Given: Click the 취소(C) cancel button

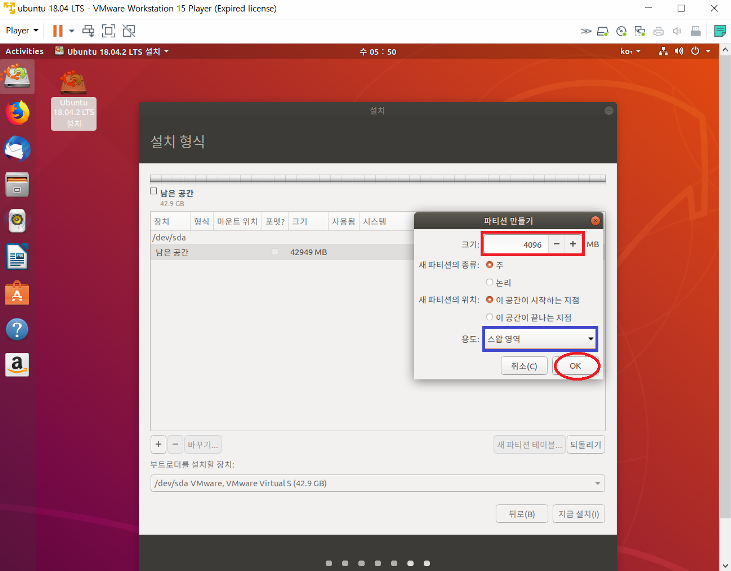Looking at the screenshot, I should [x=524, y=366].
